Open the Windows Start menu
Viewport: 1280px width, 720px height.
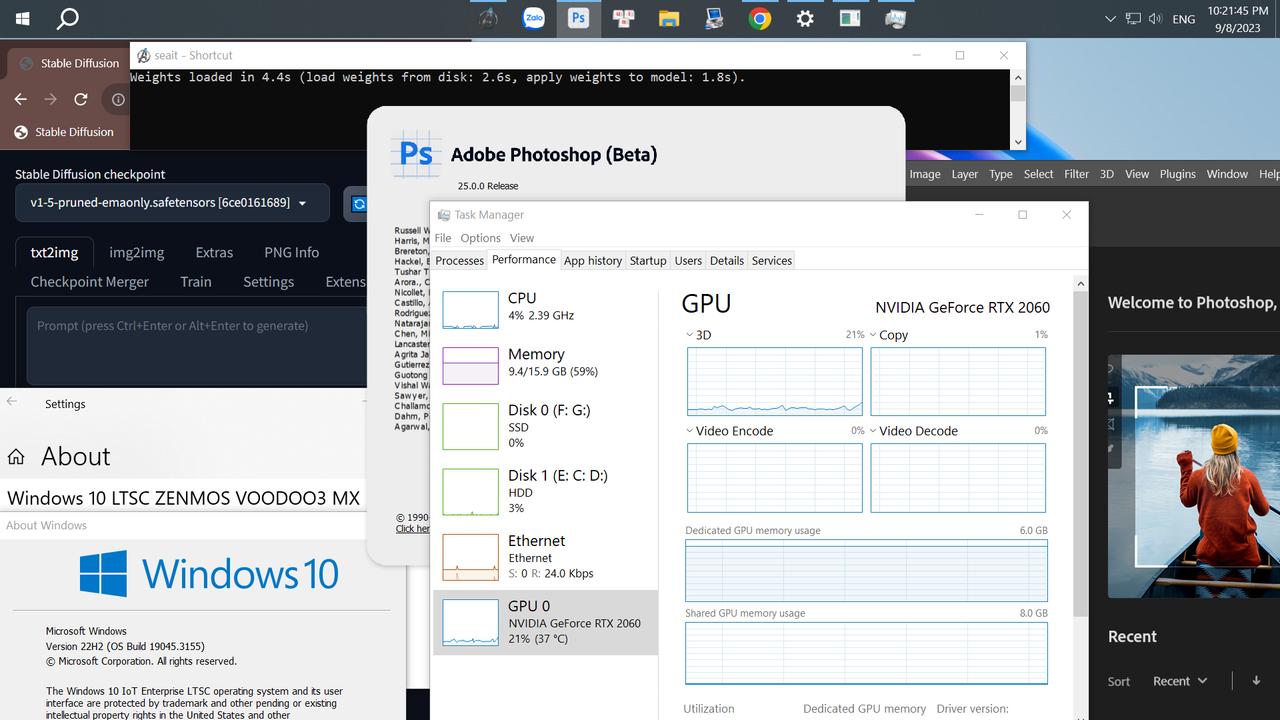pos(22,18)
